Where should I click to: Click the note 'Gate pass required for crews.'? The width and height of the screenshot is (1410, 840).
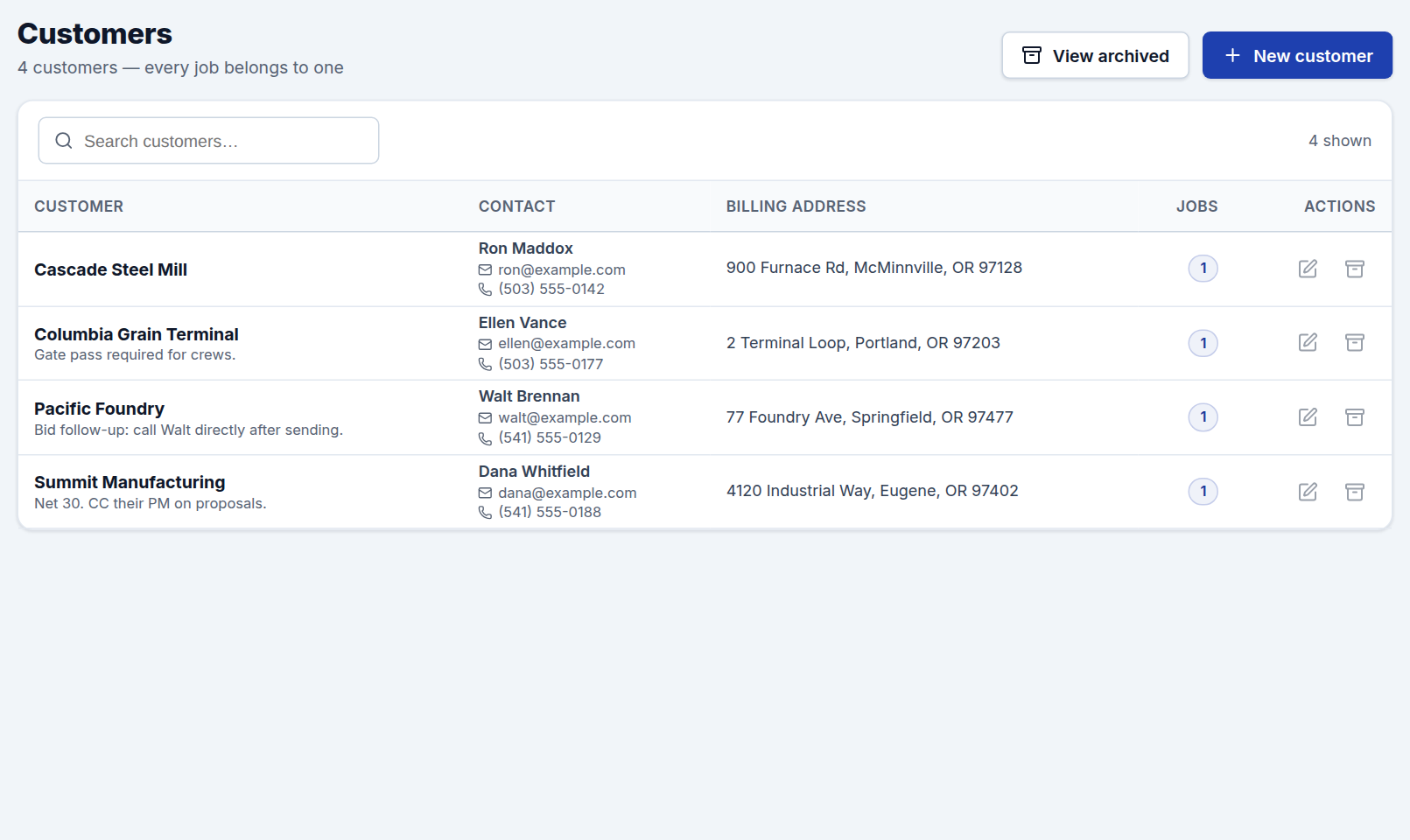(135, 354)
